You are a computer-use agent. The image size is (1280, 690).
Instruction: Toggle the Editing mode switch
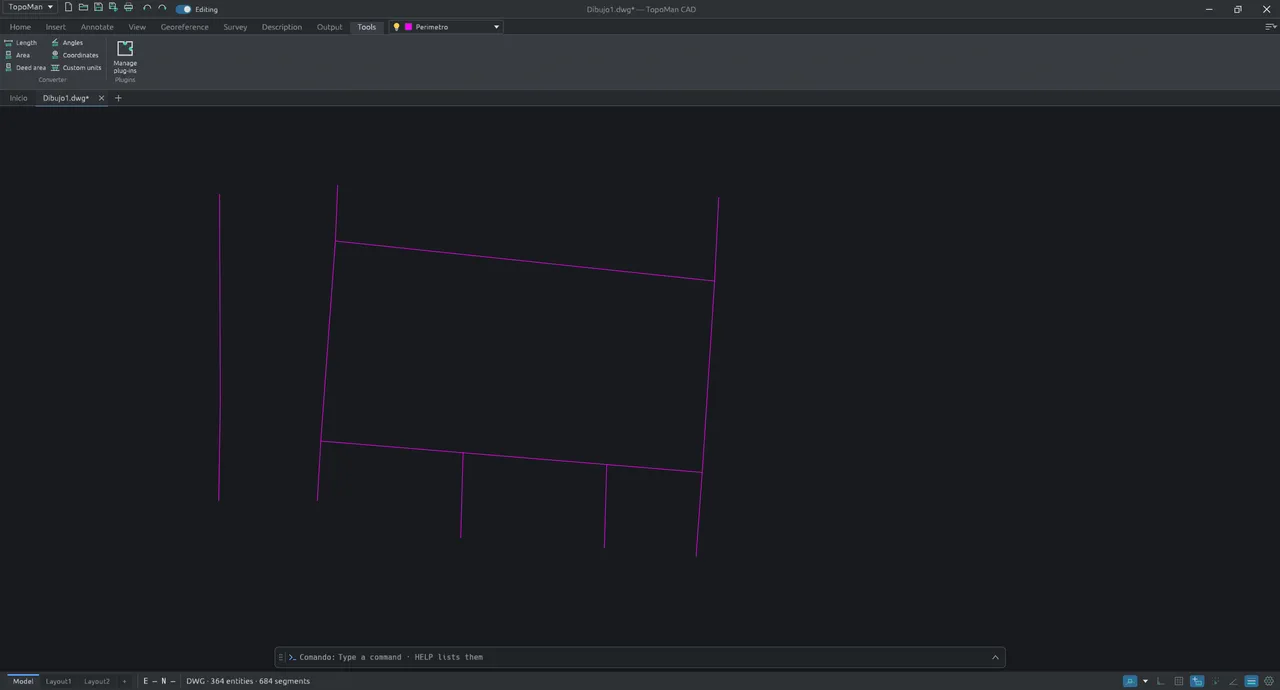coord(183,9)
